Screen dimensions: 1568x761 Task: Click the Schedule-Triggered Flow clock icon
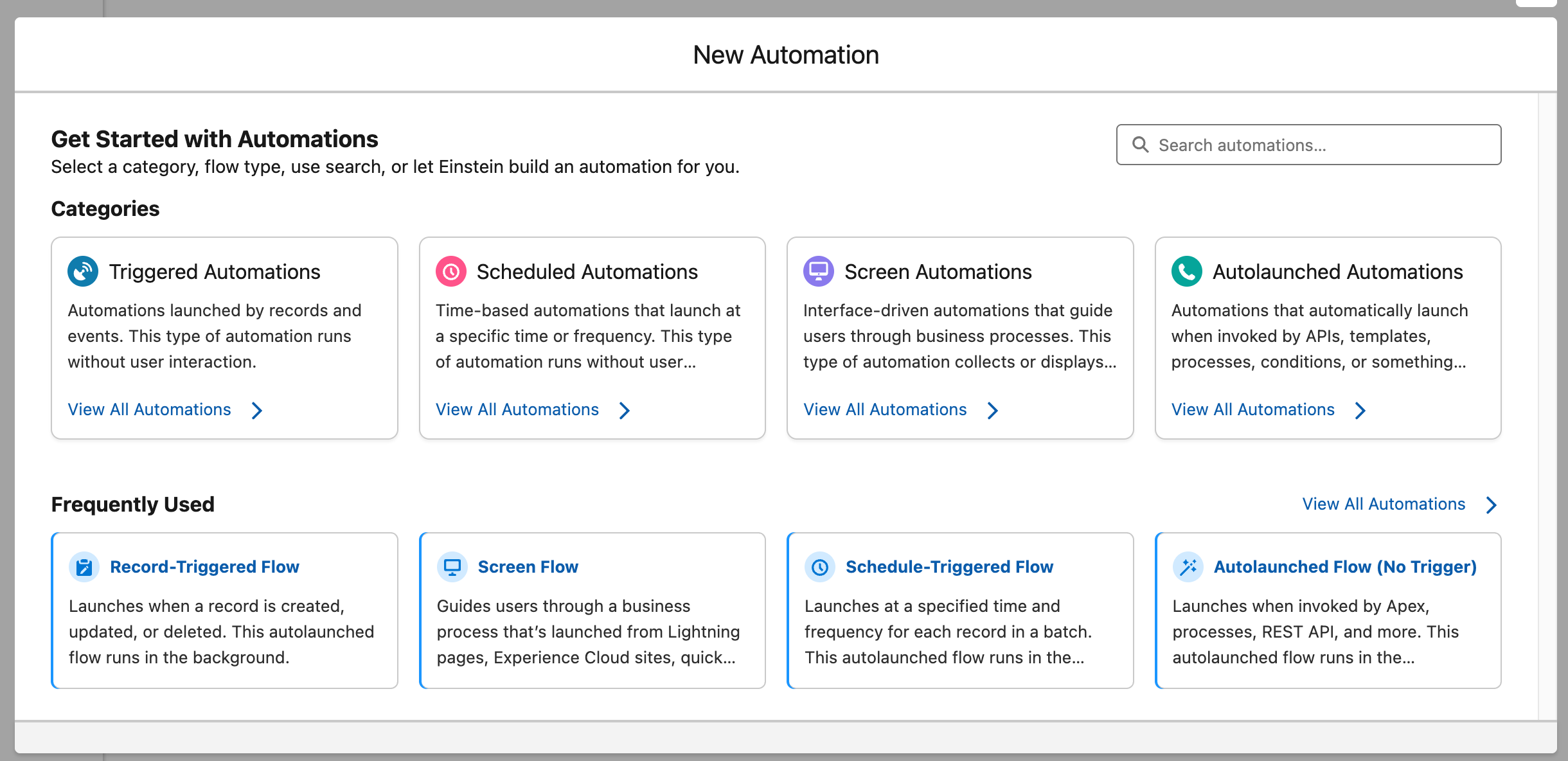(x=820, y=567)
